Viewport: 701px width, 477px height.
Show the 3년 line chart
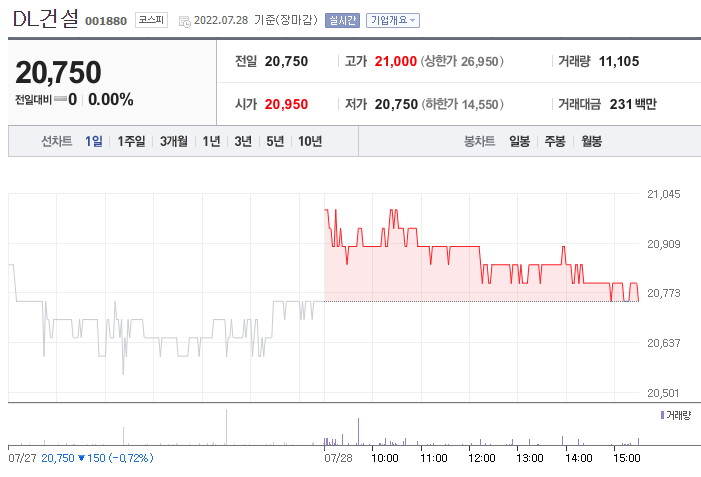coord(243,141)
